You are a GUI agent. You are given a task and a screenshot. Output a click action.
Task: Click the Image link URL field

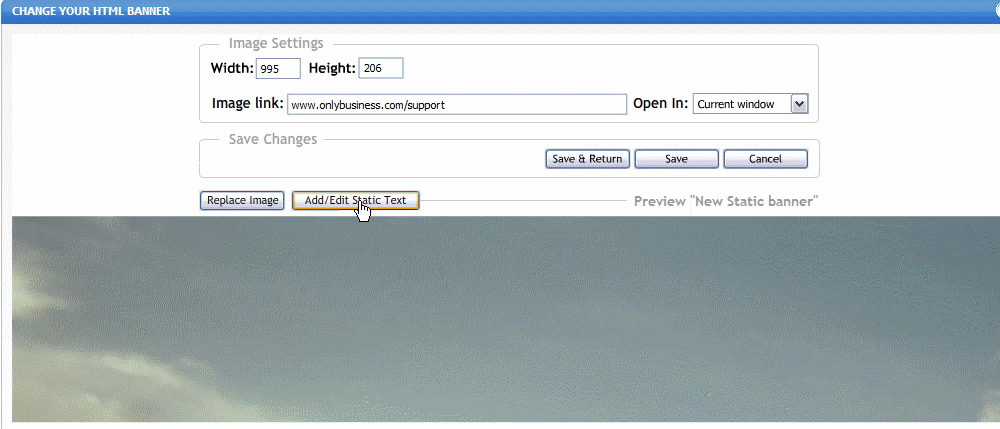tap(457, 105)
